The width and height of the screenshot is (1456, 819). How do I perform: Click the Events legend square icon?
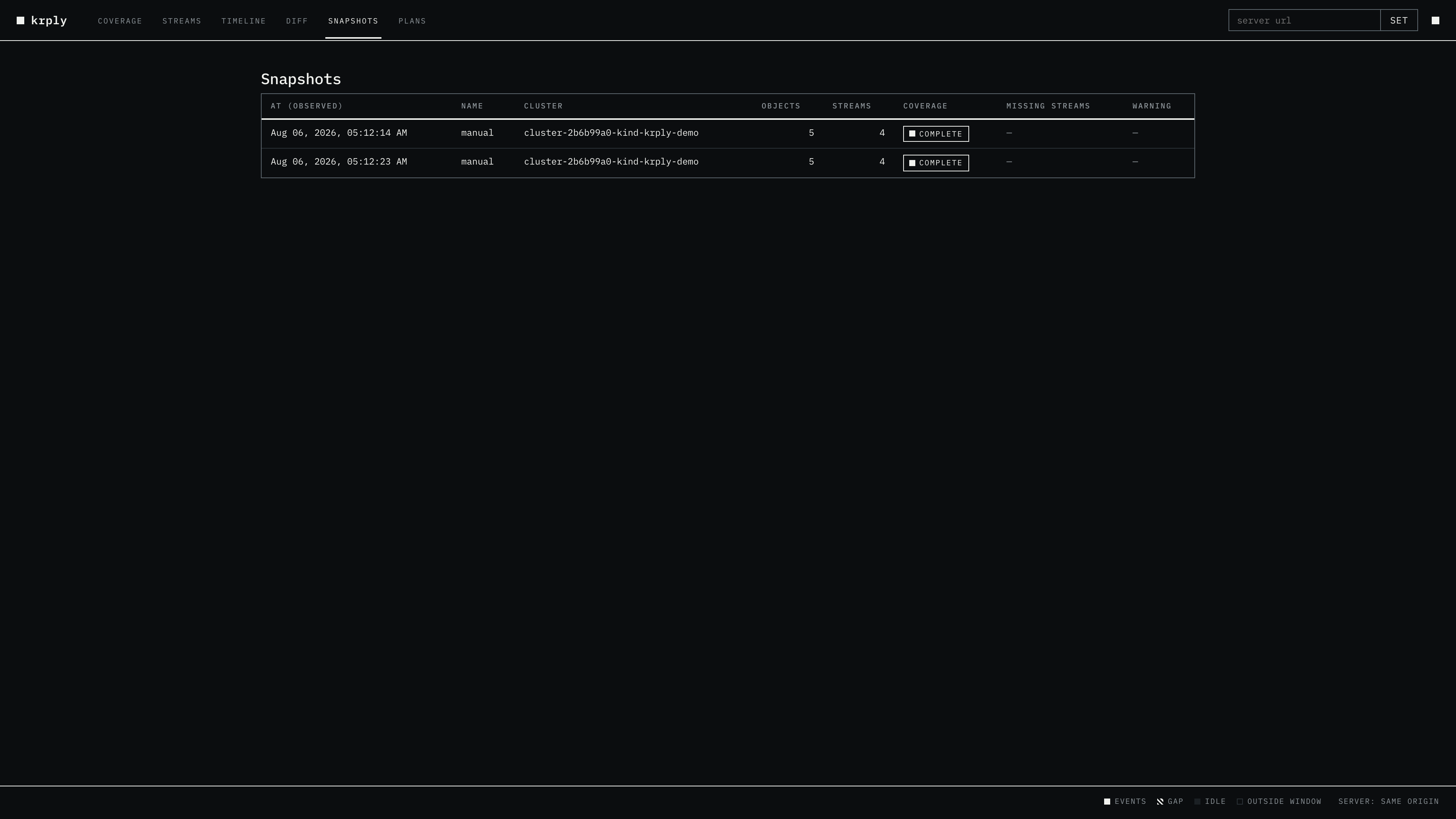[1107, 802]
